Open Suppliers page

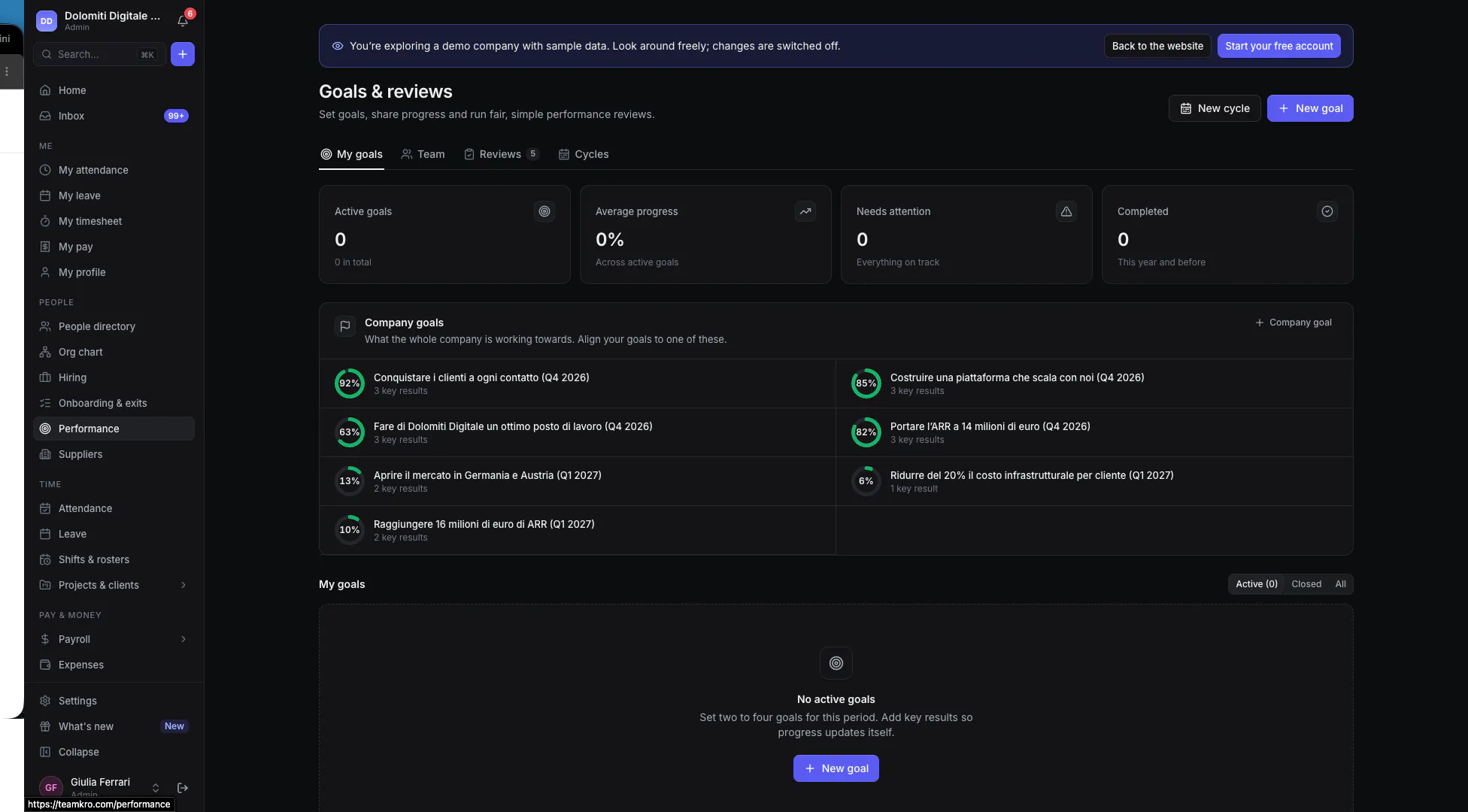tap(114, 454)
